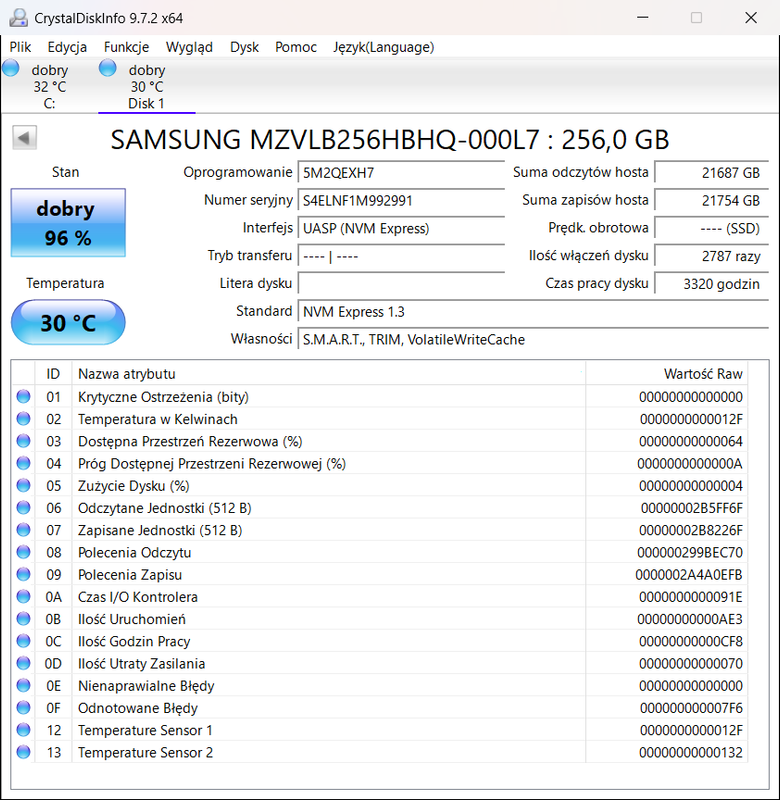
Task: Click the Nazwa atrybutu column header
Action: (329, 374)
